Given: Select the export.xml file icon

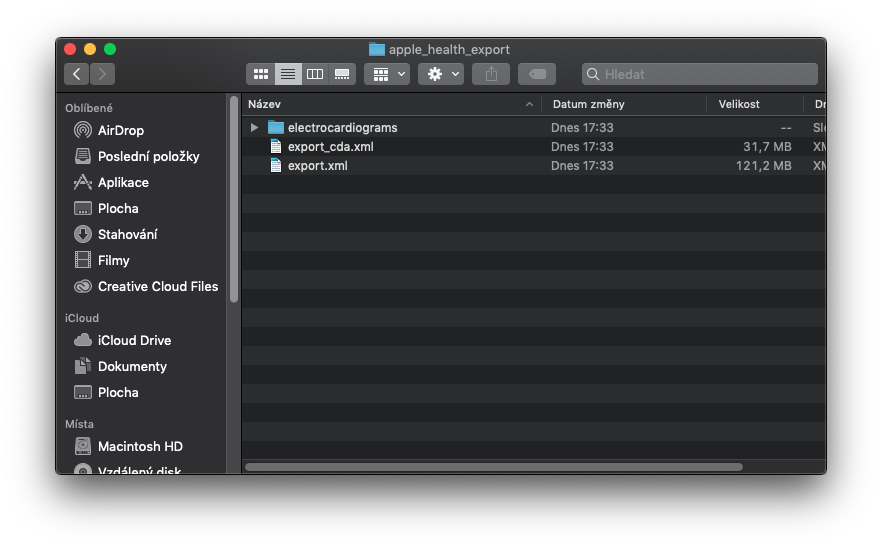Looking at the screenshot, I should pyautogui.click(x=276, y=166).
